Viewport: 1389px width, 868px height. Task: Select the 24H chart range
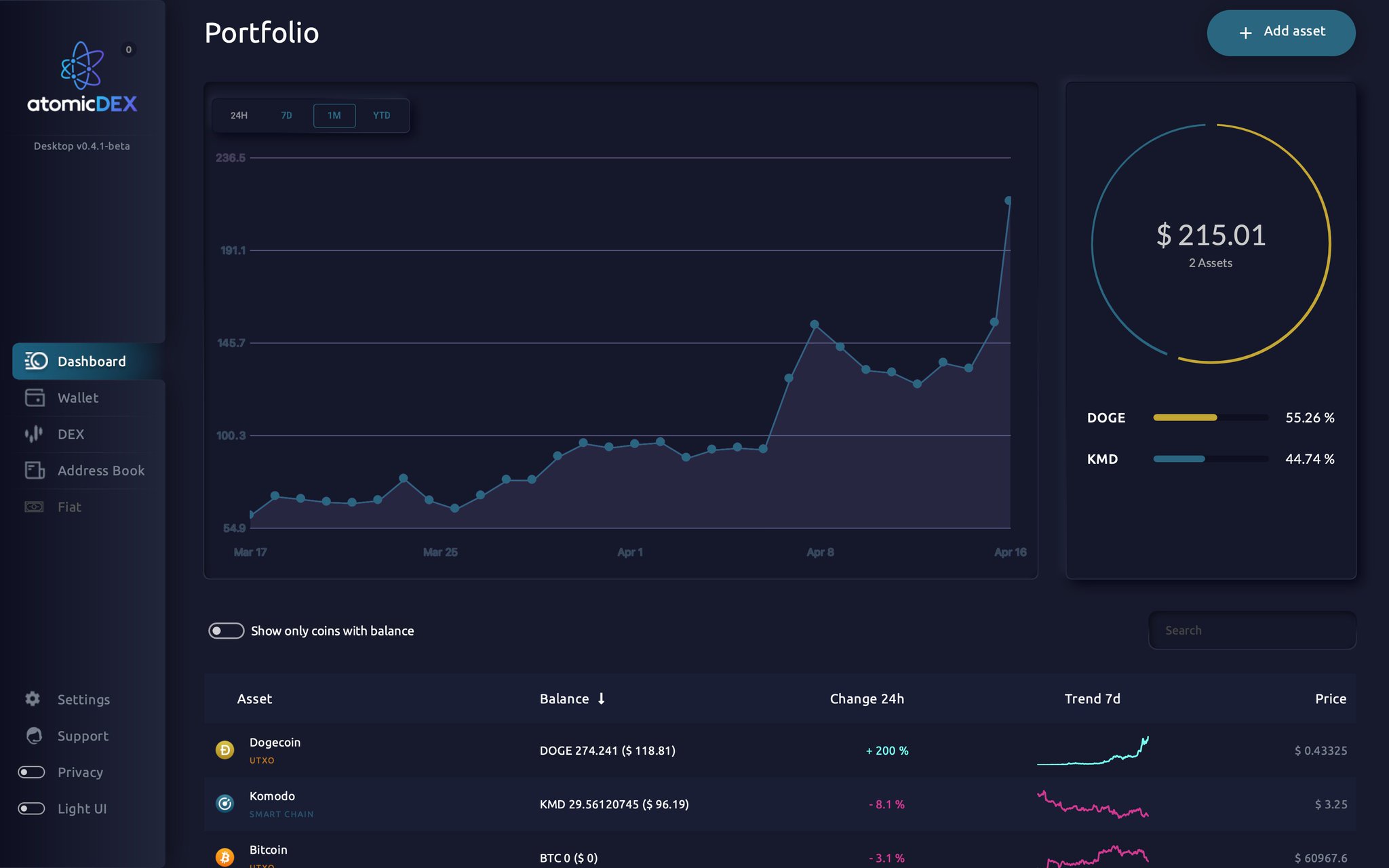click(x=239, y=115)
